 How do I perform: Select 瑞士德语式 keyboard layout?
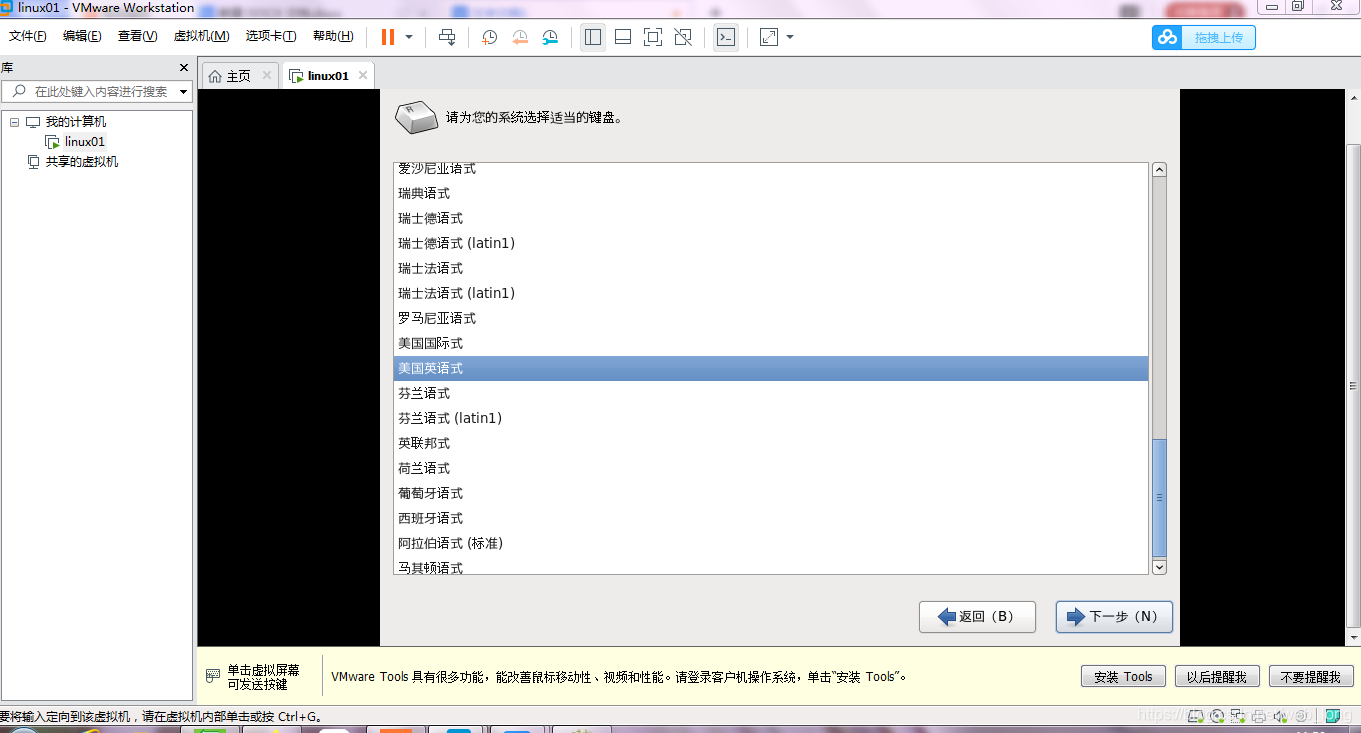tap(771, 218)
